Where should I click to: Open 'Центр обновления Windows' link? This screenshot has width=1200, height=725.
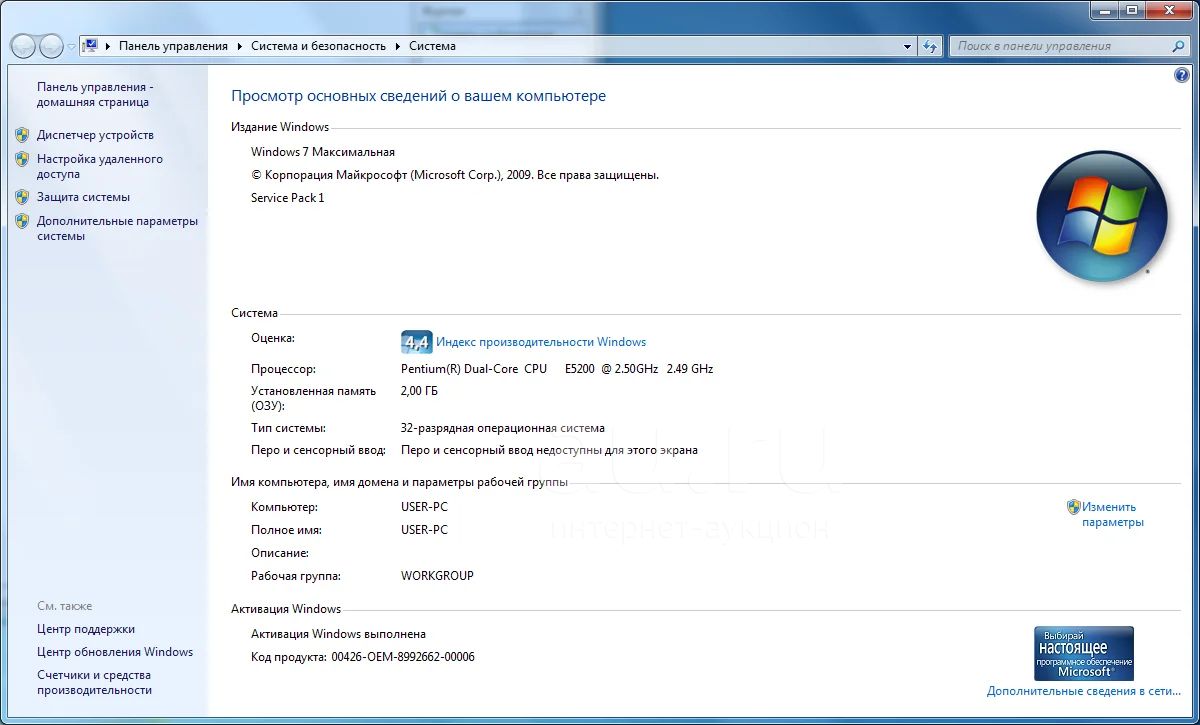115,652
